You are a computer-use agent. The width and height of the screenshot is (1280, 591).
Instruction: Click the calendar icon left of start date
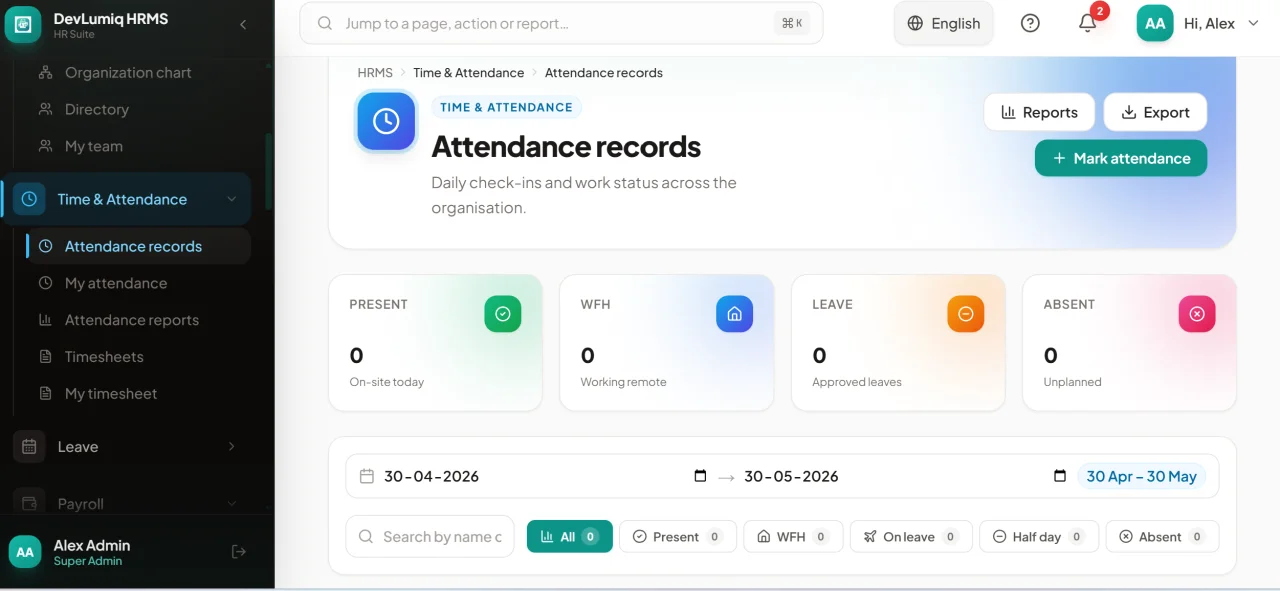click(367, 476)
